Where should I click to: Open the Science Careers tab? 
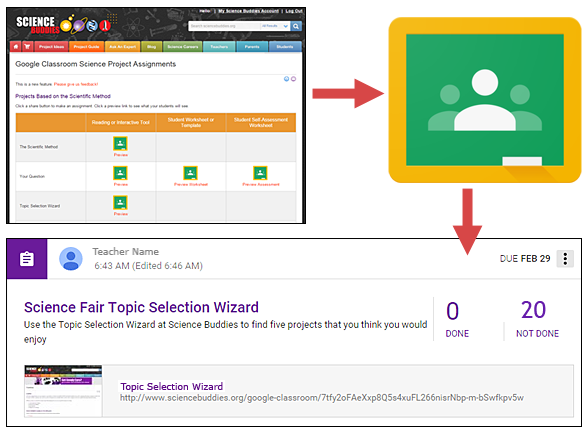pyautogui.click(x=183, y=47)
